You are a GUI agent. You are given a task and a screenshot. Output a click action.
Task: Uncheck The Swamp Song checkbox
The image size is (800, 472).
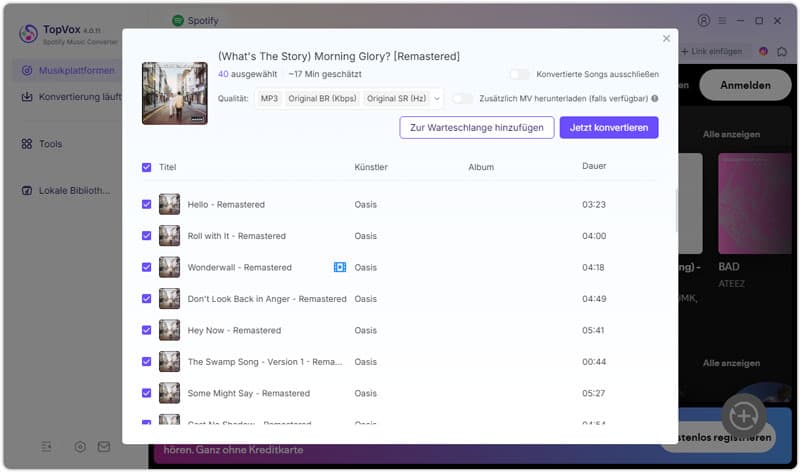point(146,362)
